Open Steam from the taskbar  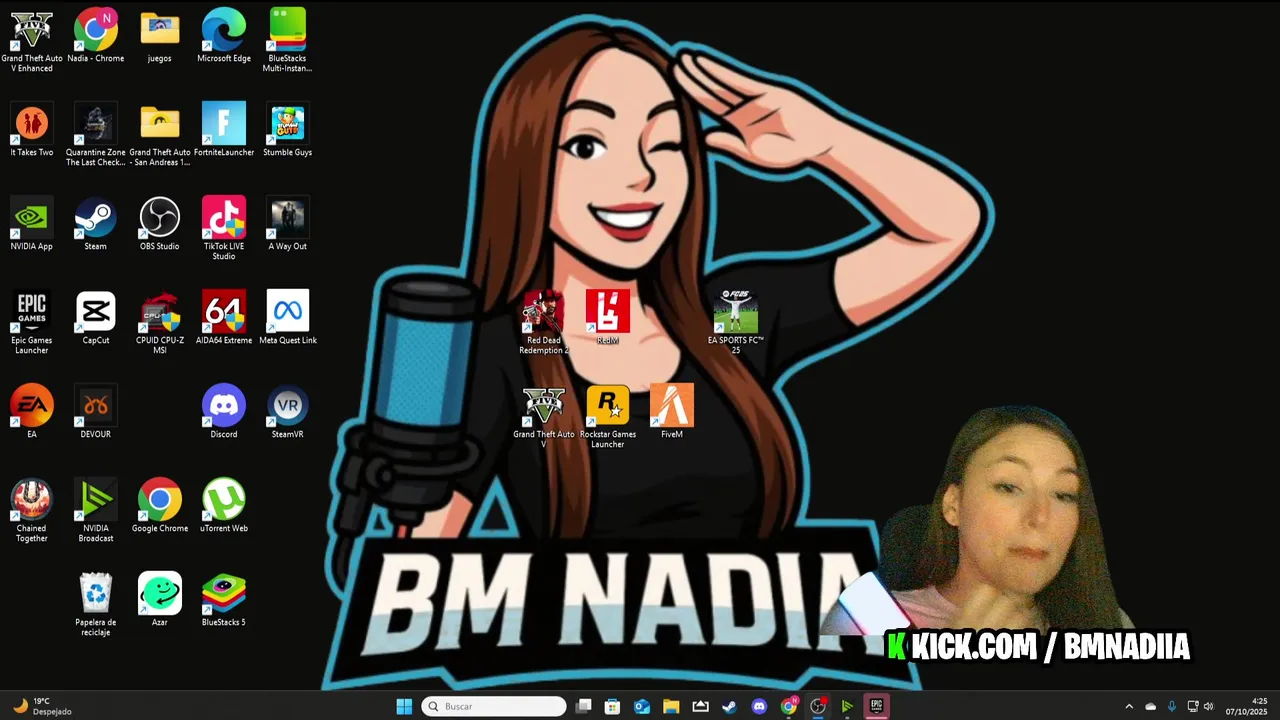(x=730, y=707)
